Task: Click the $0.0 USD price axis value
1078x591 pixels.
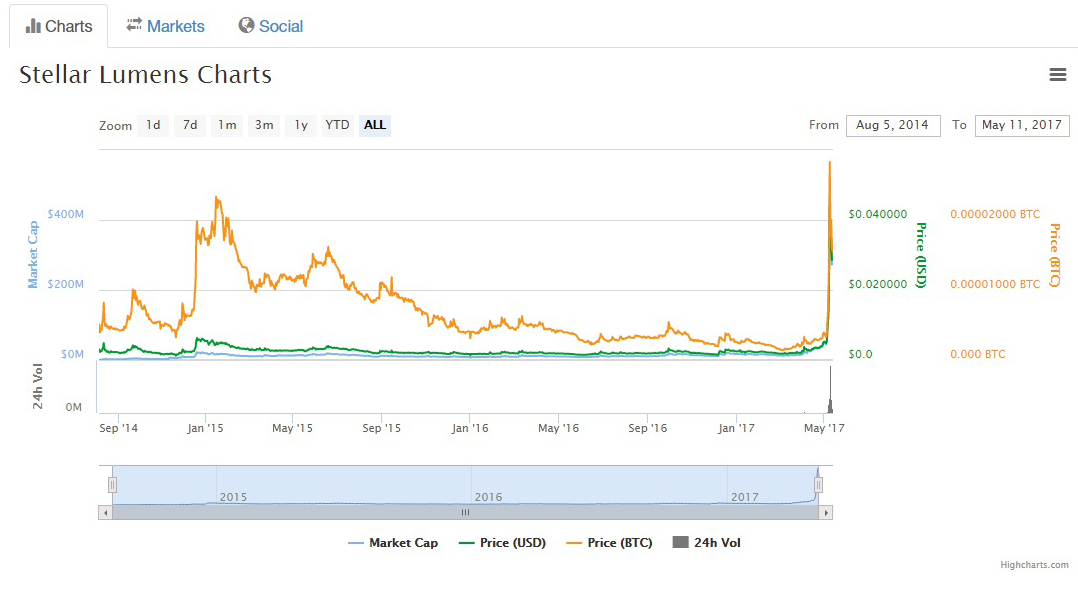Action: (860, 355)
